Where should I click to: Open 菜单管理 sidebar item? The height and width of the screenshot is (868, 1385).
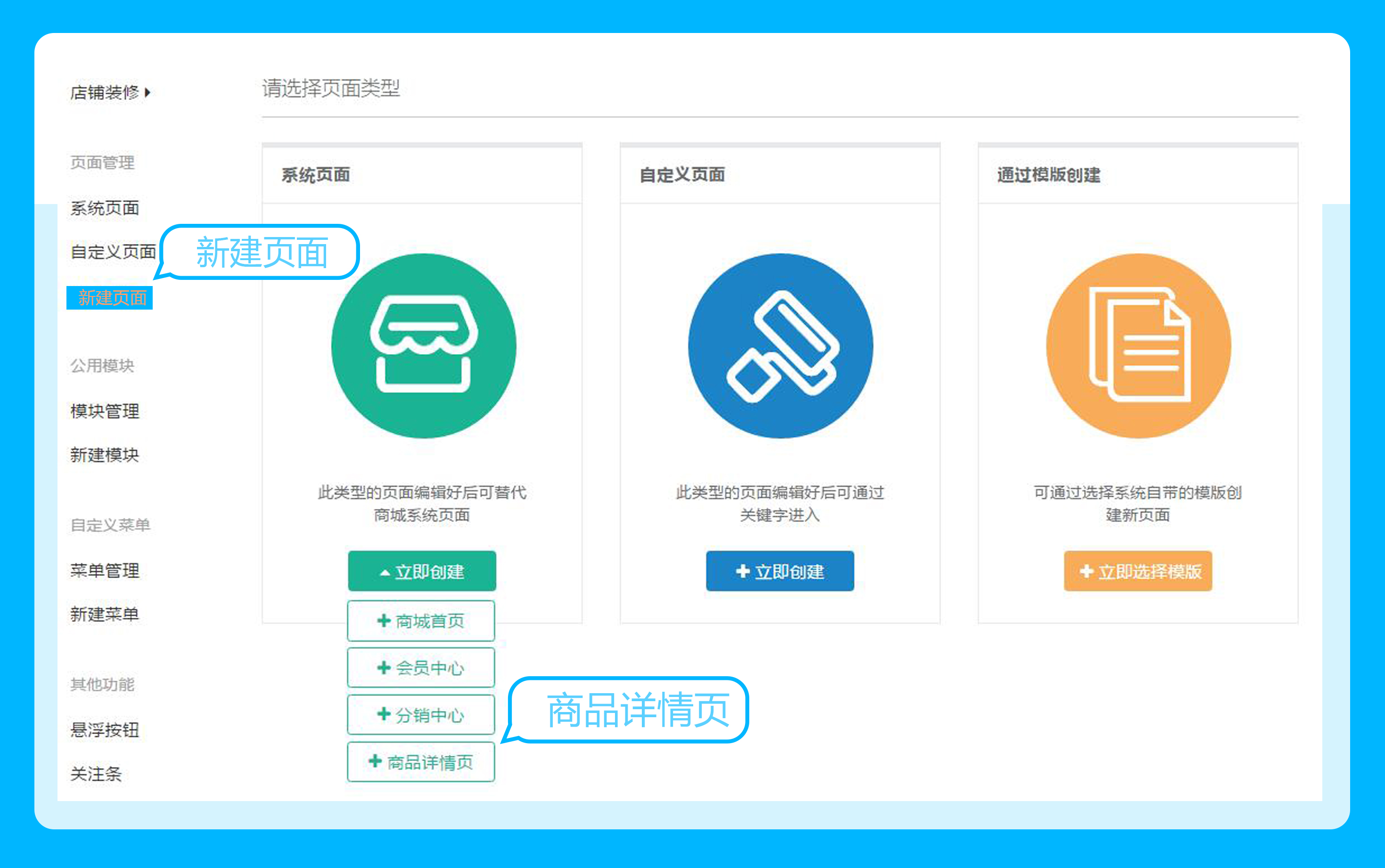(105, 571)
